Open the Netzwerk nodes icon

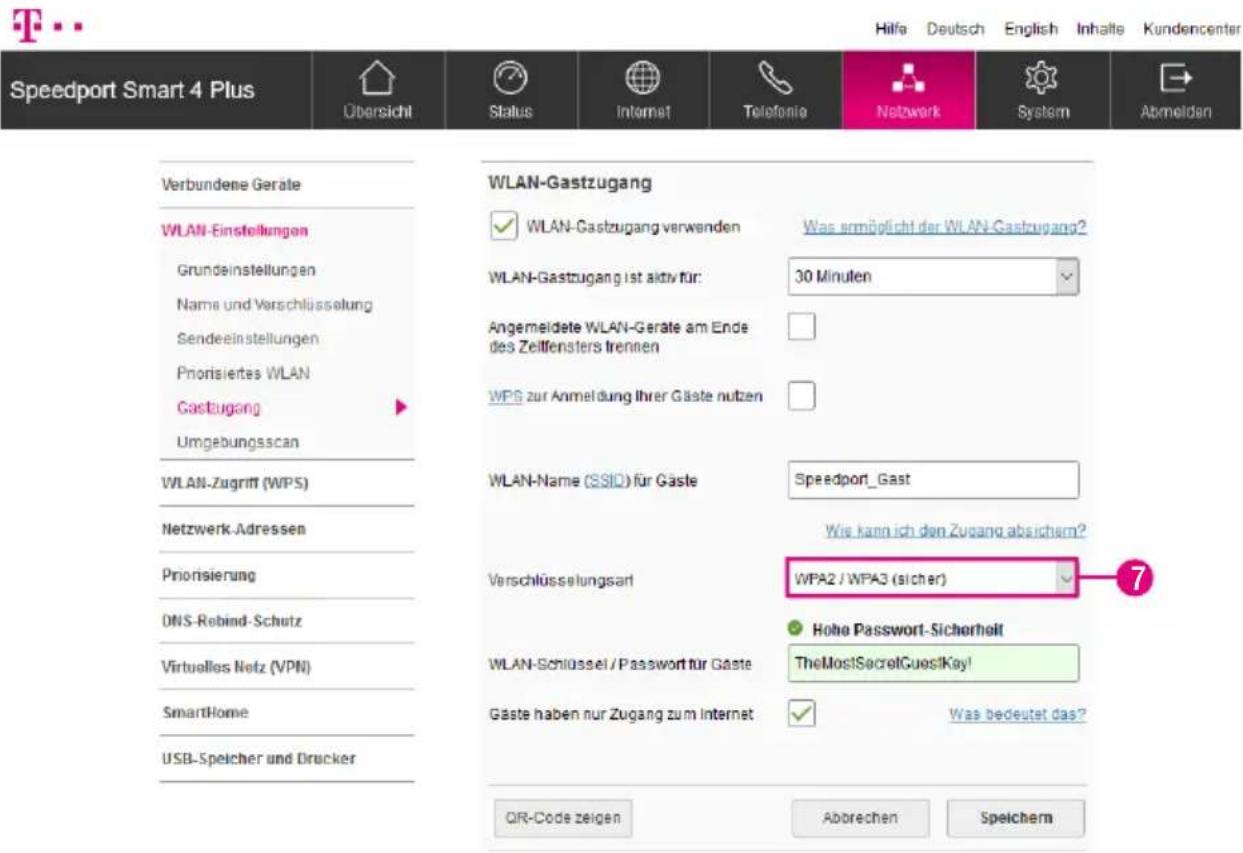coord(908,78)
